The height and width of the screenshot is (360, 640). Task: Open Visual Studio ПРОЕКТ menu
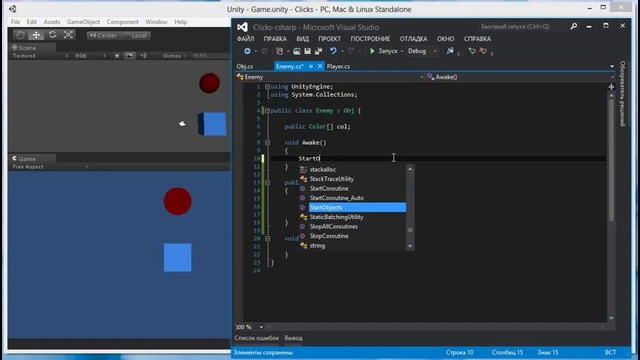coord(329,39)
